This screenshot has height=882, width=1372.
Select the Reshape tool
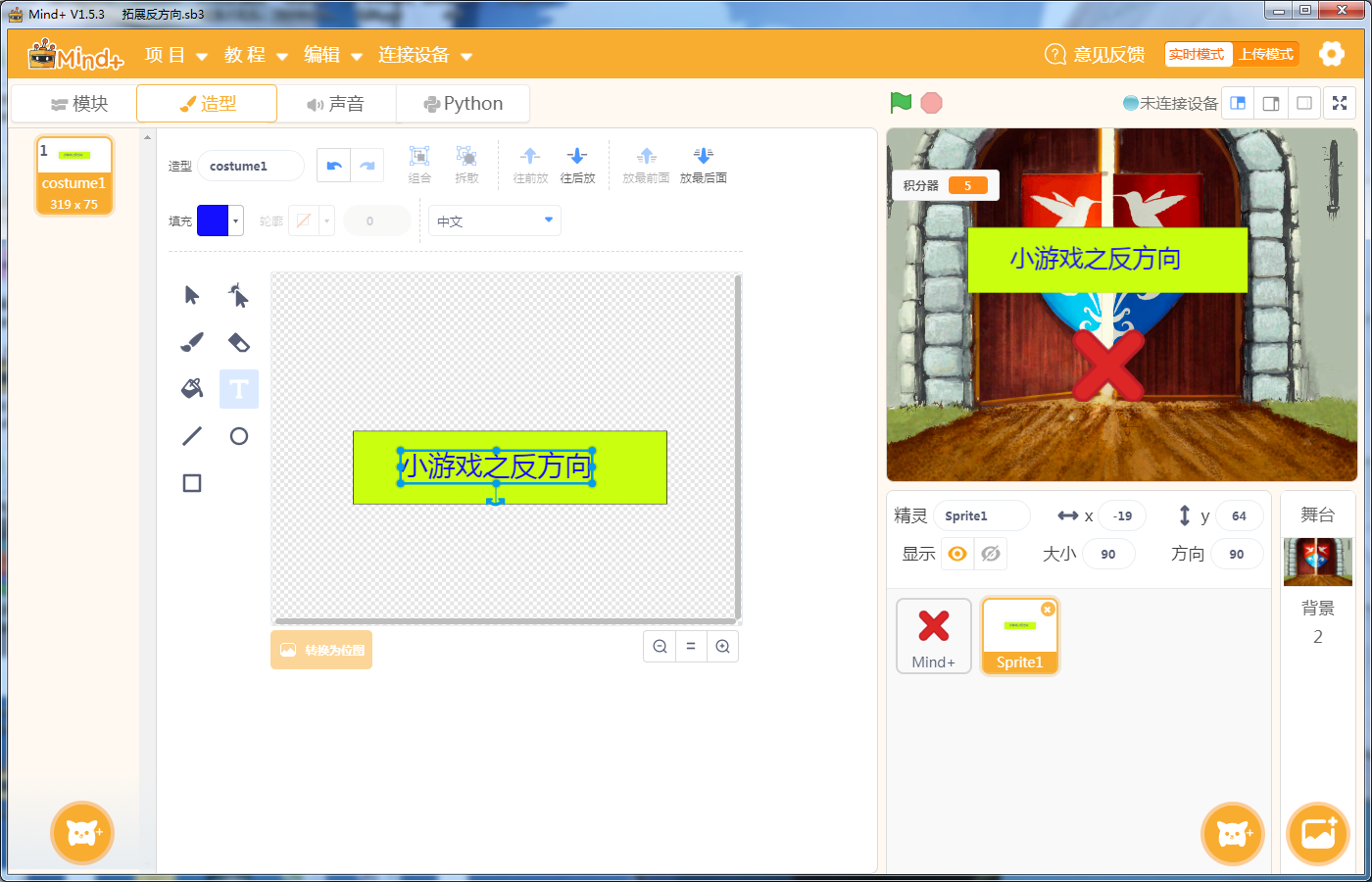[x=238, y=295]
